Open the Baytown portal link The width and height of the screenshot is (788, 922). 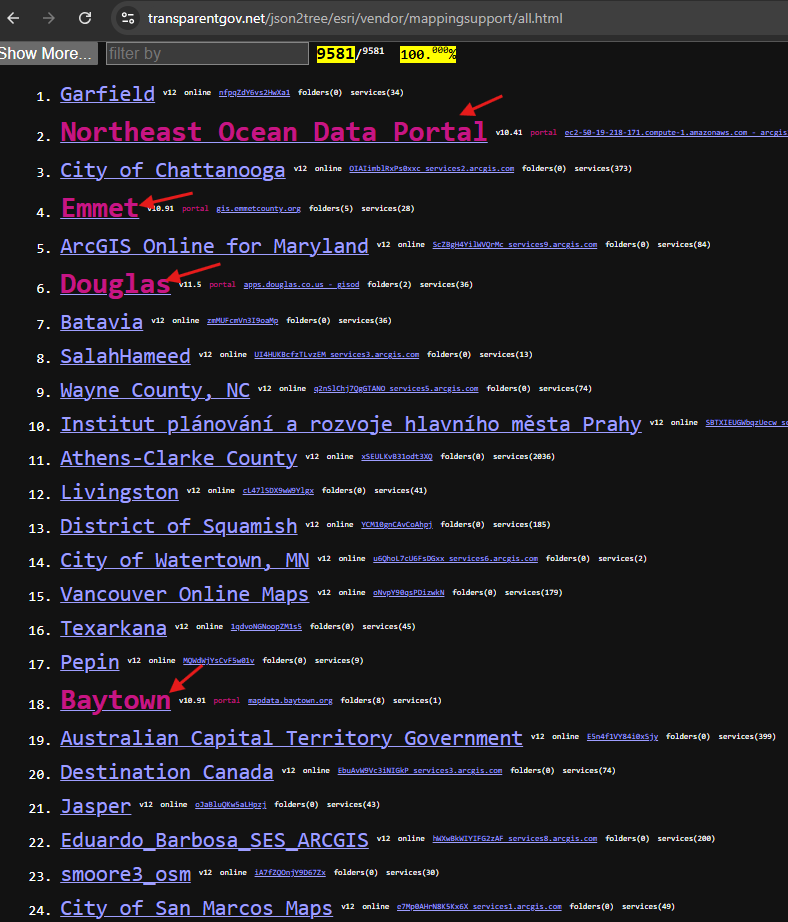pyautogui.click(x=116, y=700)
